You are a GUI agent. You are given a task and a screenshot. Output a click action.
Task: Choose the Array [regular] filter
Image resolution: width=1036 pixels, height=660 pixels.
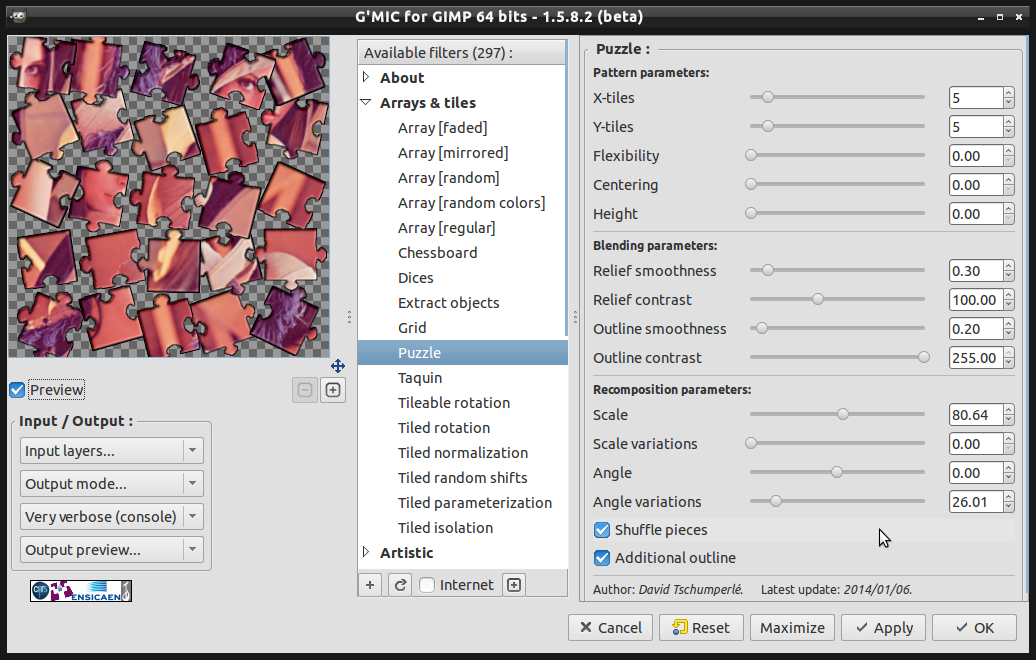coord(446,228)
